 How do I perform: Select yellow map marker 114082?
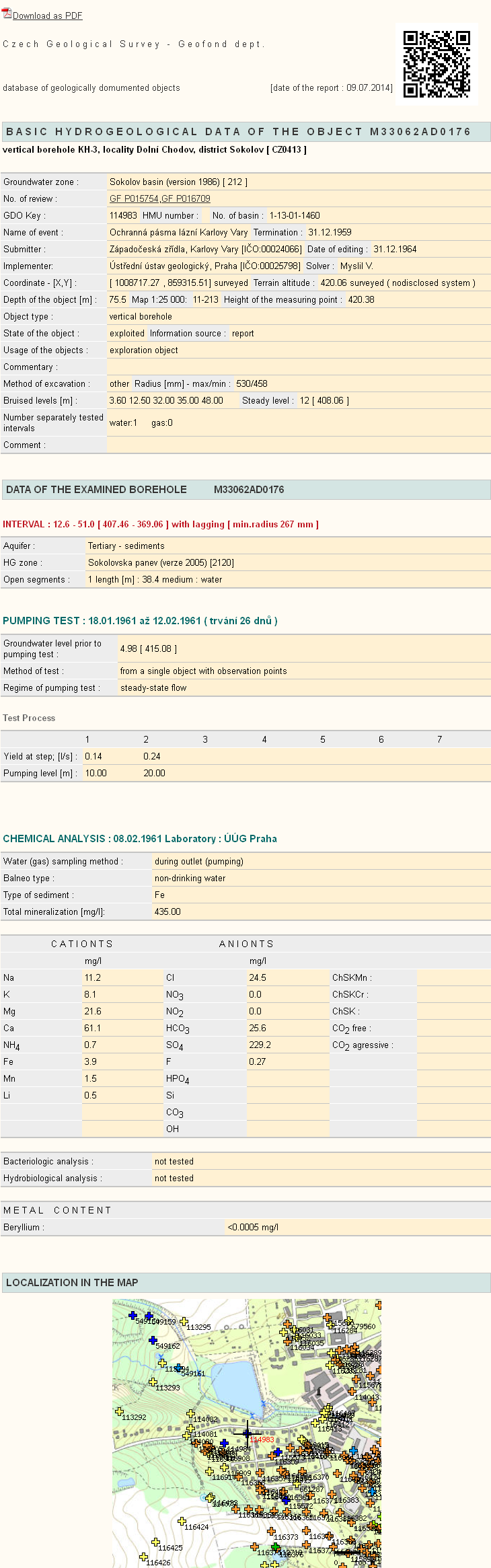(x=190, y=1414)
